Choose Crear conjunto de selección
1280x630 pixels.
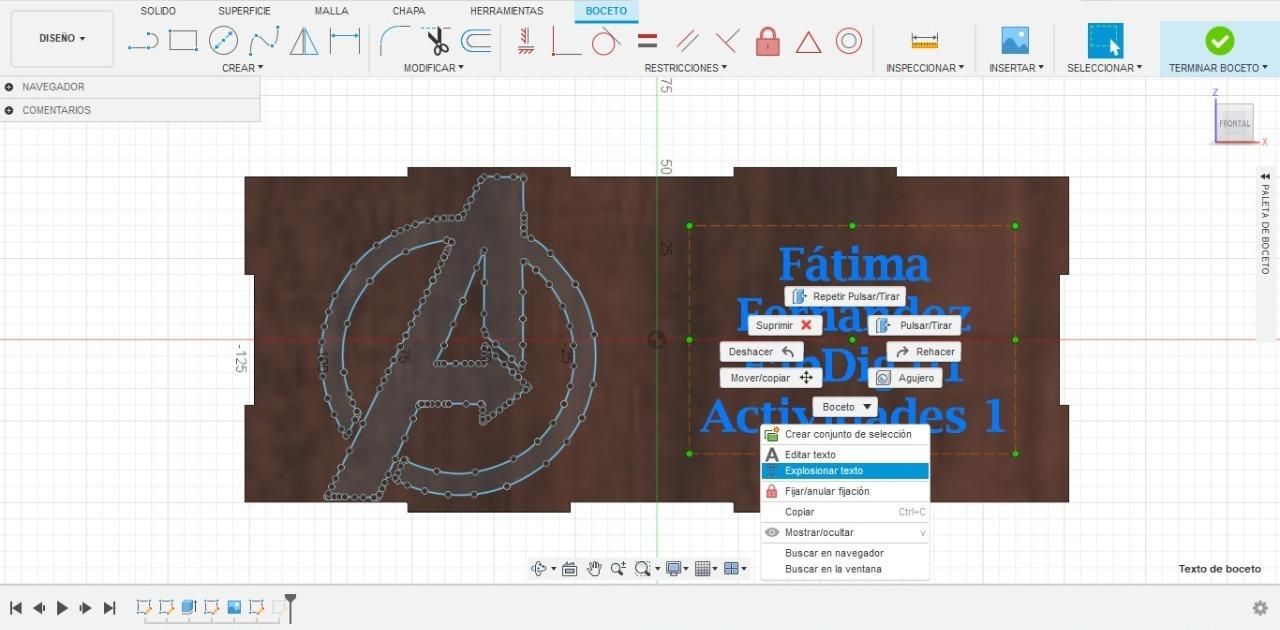(845, 434)
